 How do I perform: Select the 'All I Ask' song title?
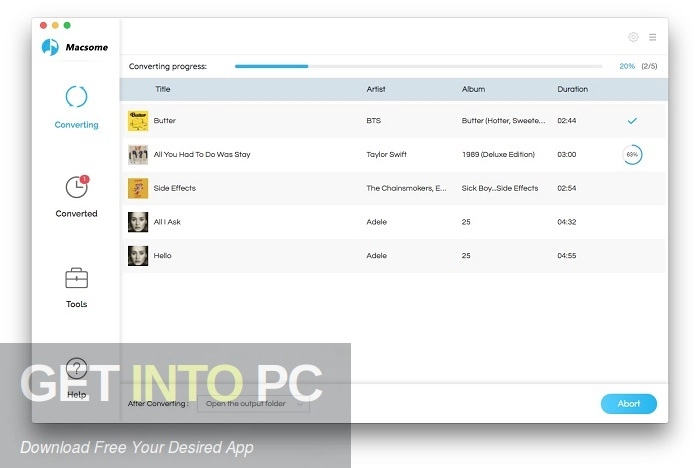pos(167,222)
